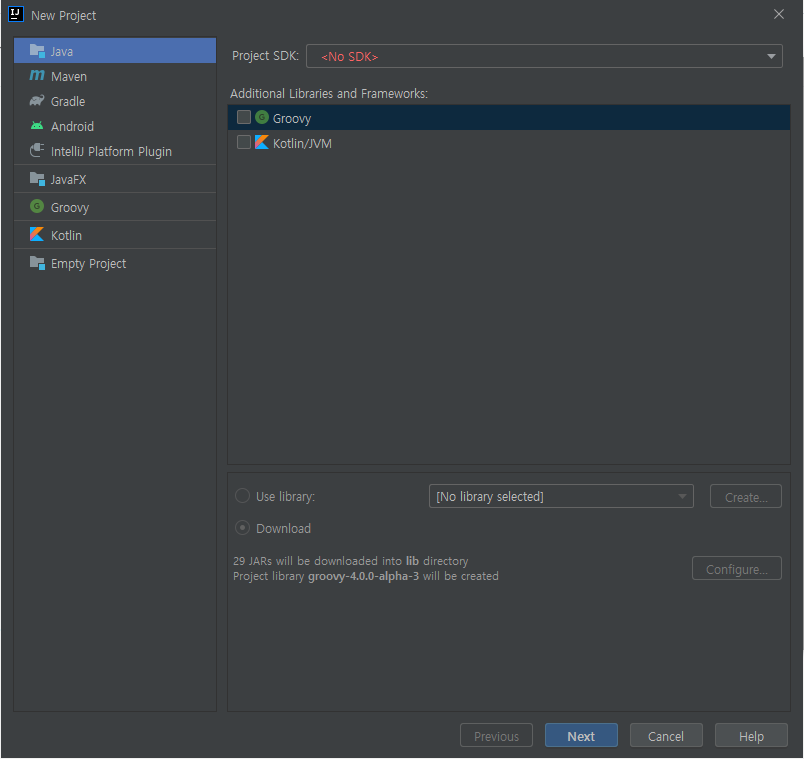Click the Groovy label in the sidebar
The height and width of the screenshot is (759, 804).
pos(70,208)
